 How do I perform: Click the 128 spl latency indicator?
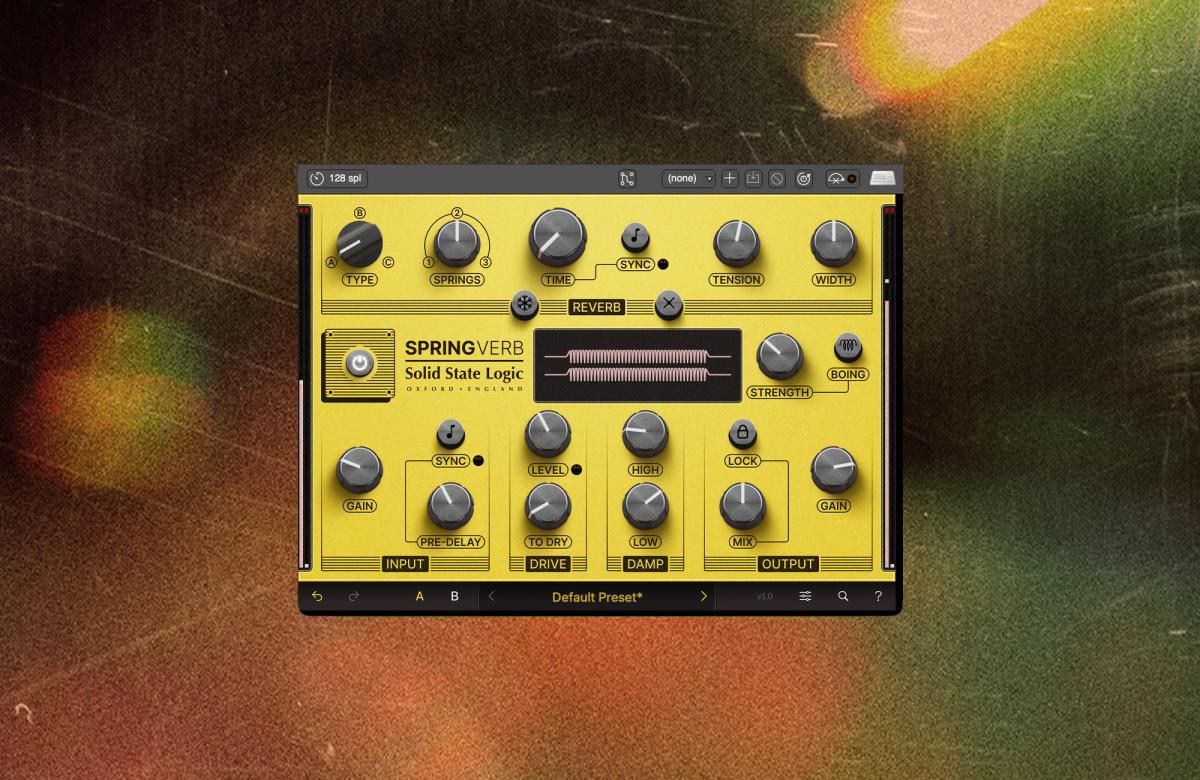click(337, 179)
